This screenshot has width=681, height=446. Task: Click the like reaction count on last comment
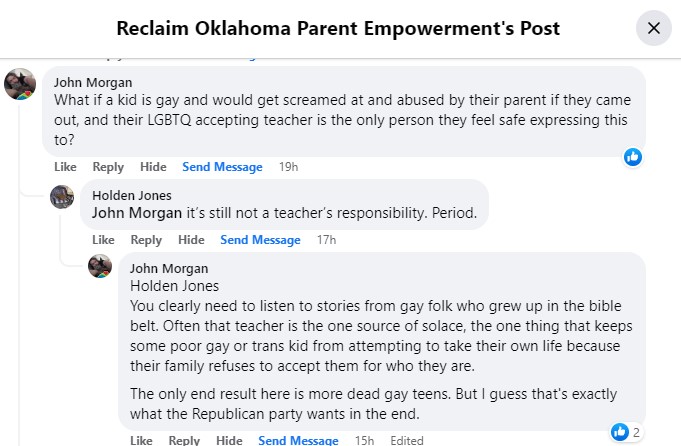[x=623, y=432]
